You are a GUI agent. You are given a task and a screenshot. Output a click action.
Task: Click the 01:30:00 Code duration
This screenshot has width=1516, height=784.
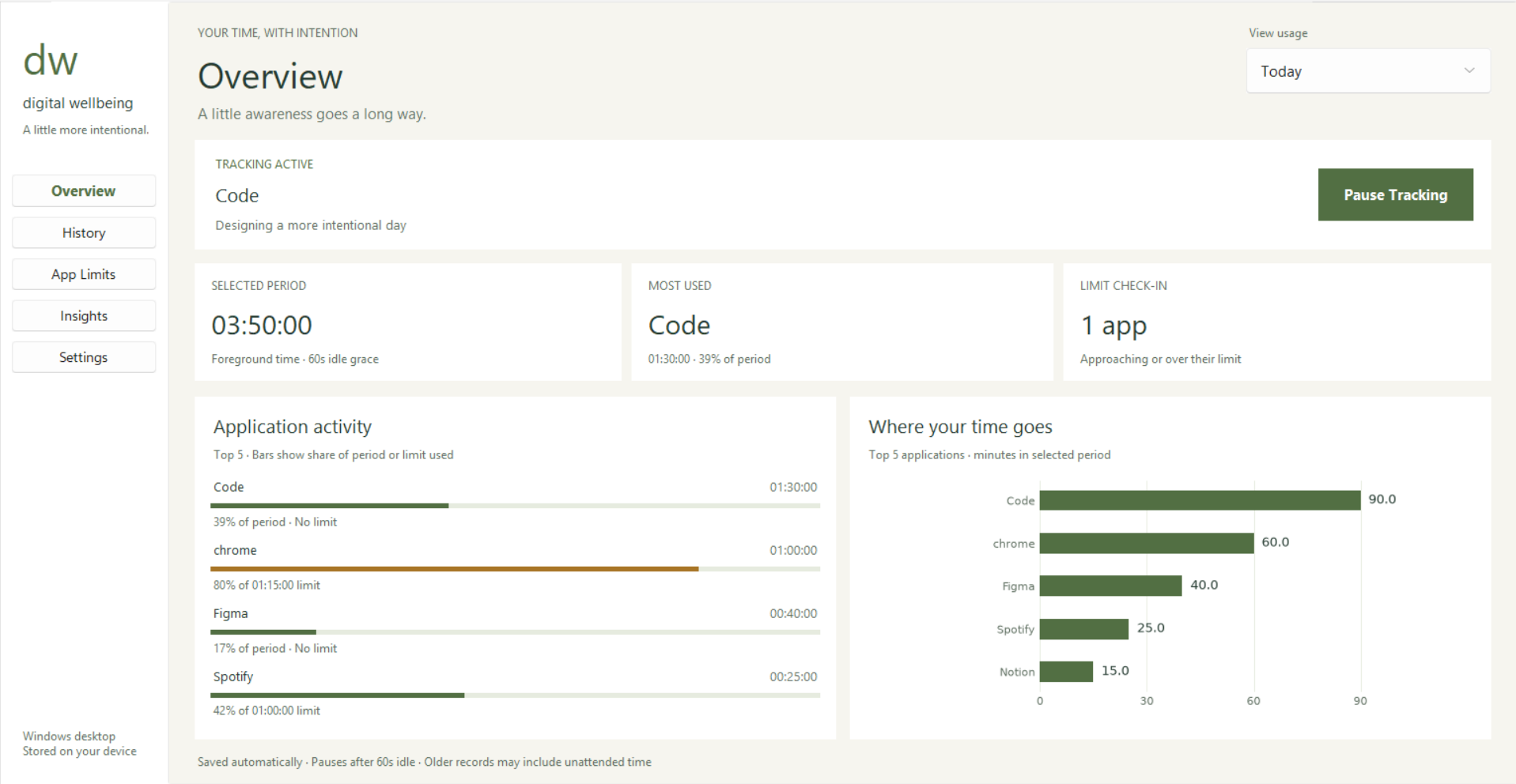click(x=793, y=487)
